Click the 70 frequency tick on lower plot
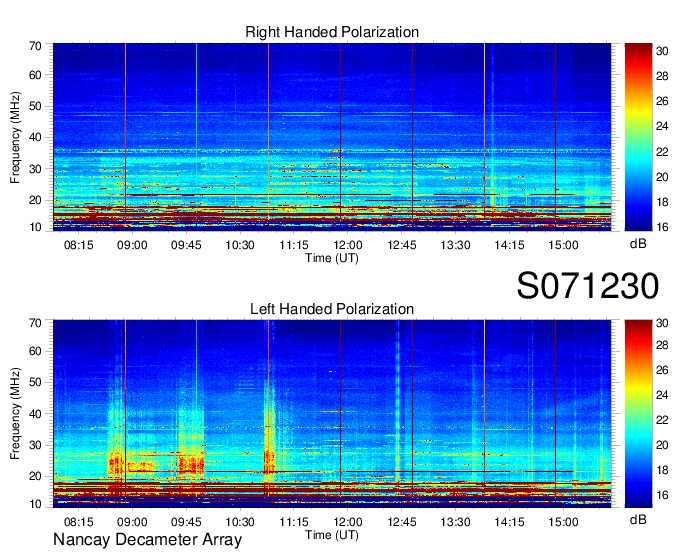Image resolution: width=680 pixels, height=552 pixels. pyautogui.click(x=35, y=323)
